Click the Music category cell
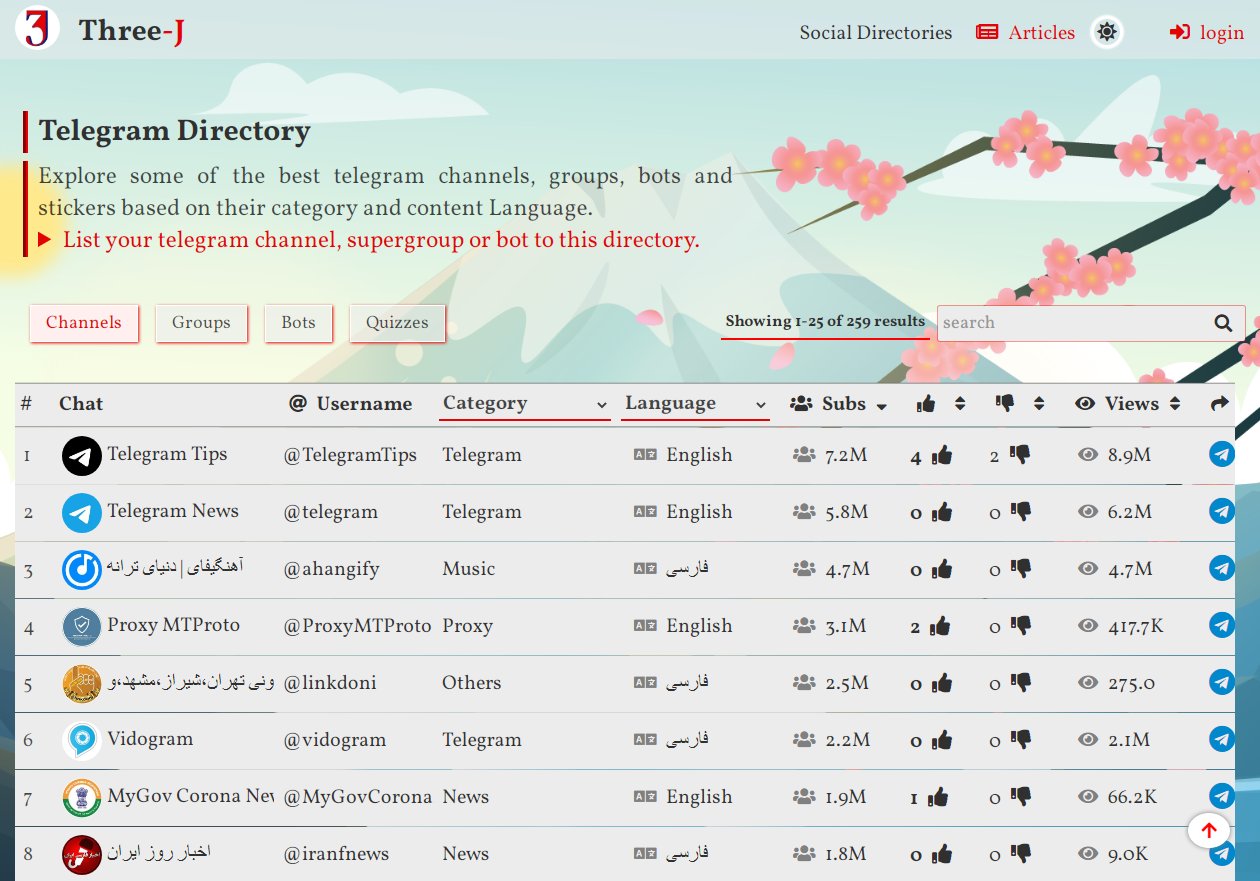The height and width of the screenshot is (881, 1260). 469,569
